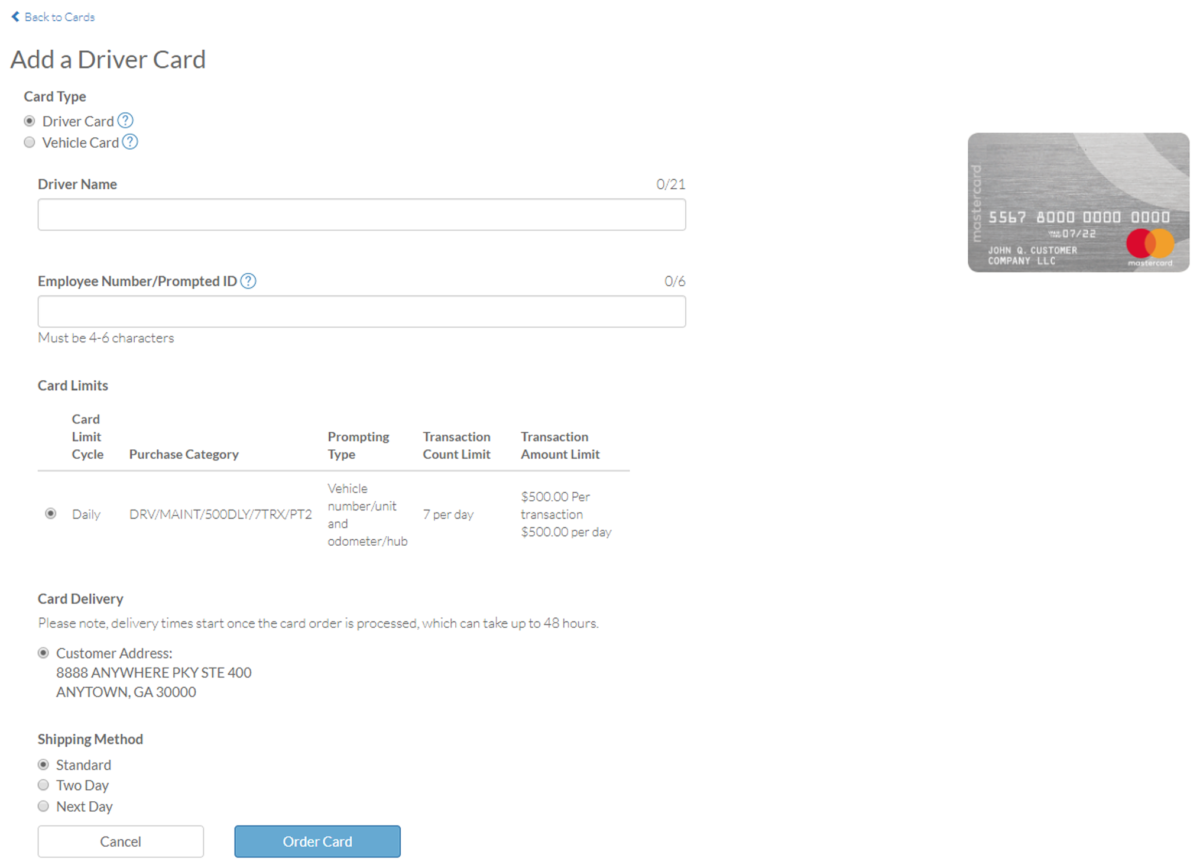The image size is (1200, 868).
Task: Click inside the Driver Name field
Action: click(x=361, y=214)
